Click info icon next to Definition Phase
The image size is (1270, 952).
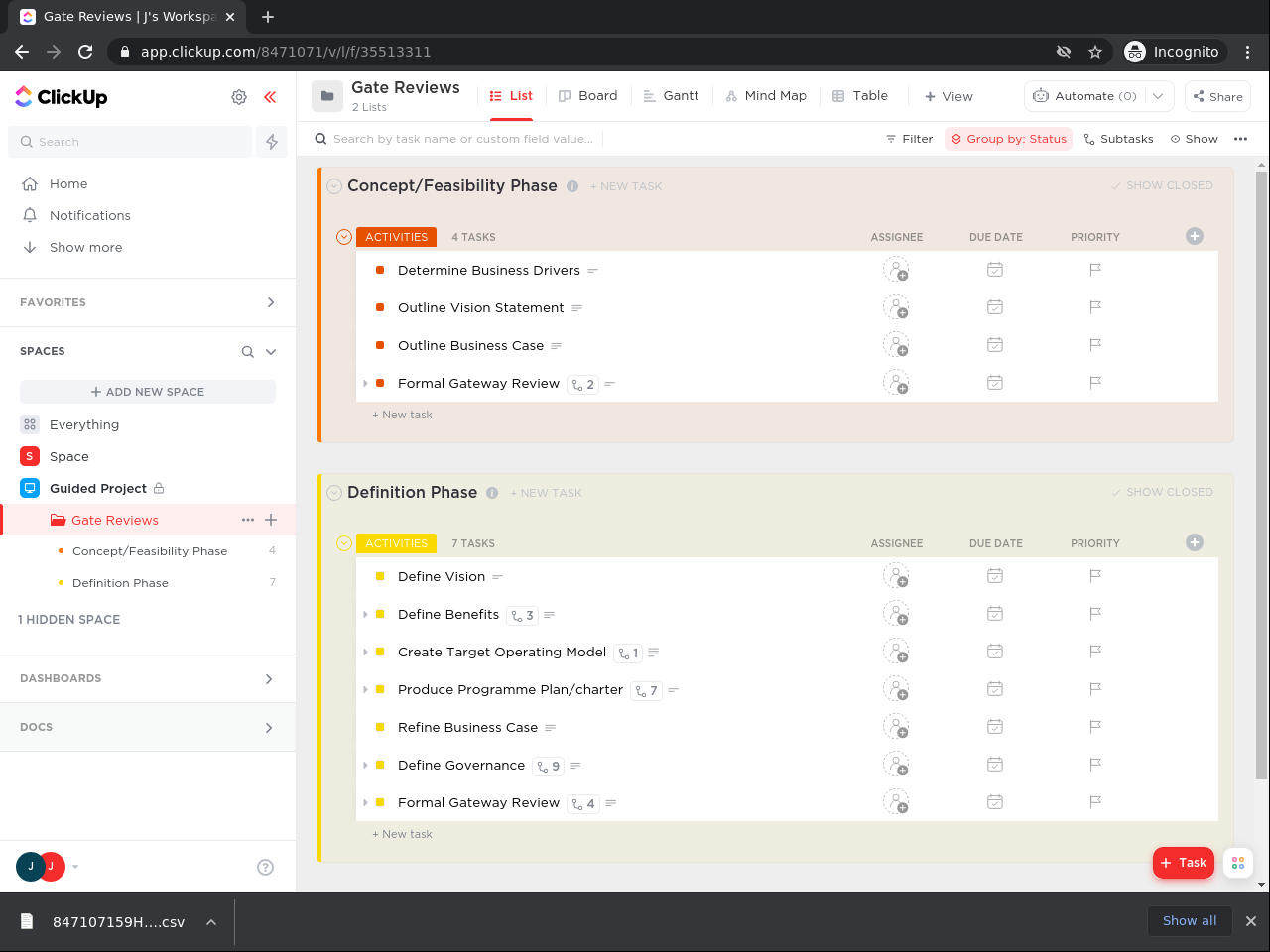pos(492,493)
